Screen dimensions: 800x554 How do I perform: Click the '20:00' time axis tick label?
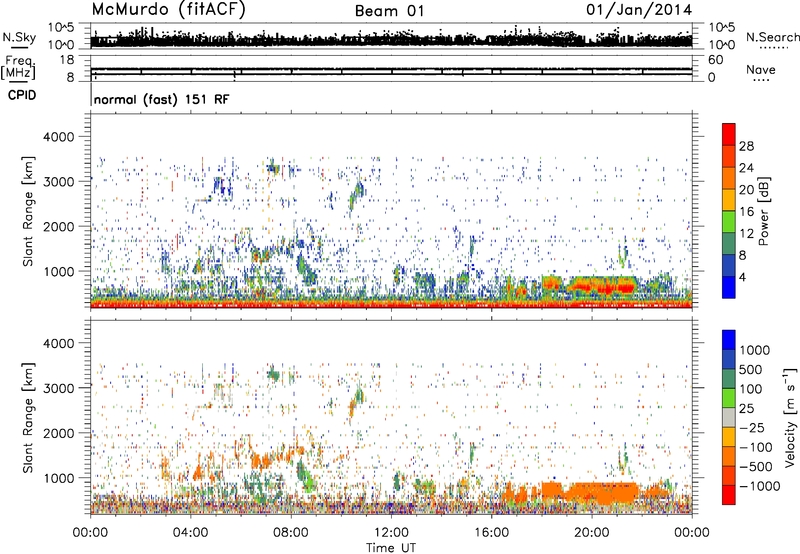point(591,533)
